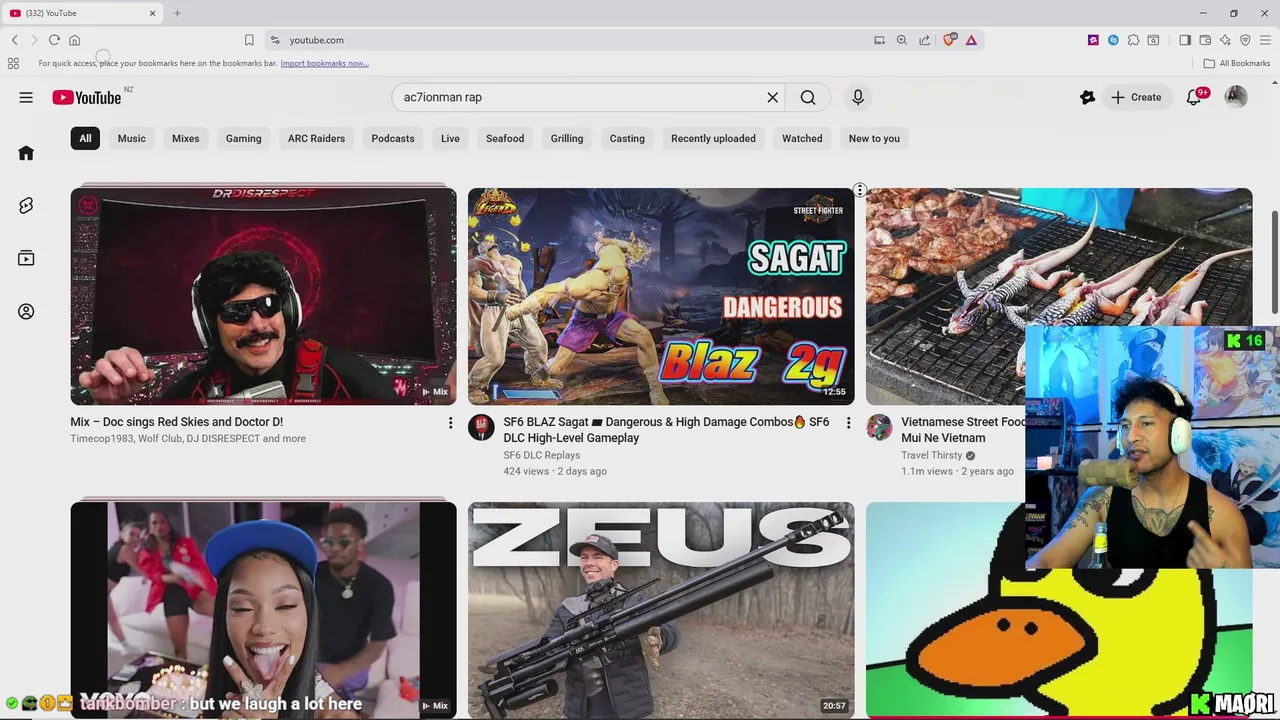Select the Casting filter chip
The height and width of the screenshot is (720, 1280).
pos(627,138)
